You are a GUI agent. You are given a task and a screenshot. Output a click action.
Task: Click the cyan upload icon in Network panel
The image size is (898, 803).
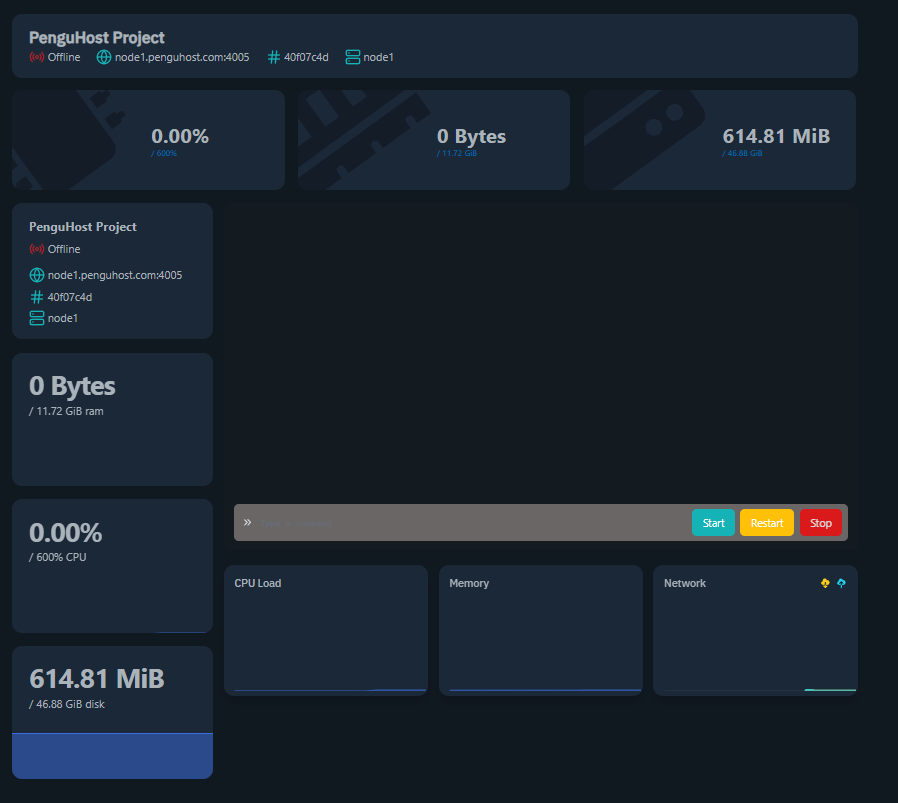(841, 583)
